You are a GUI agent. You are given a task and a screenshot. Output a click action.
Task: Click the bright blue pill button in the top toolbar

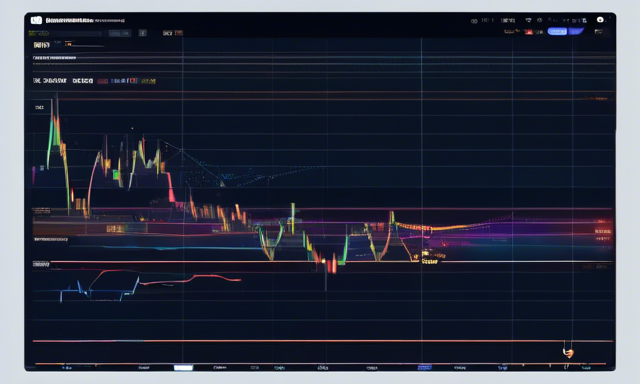[557, 31]
